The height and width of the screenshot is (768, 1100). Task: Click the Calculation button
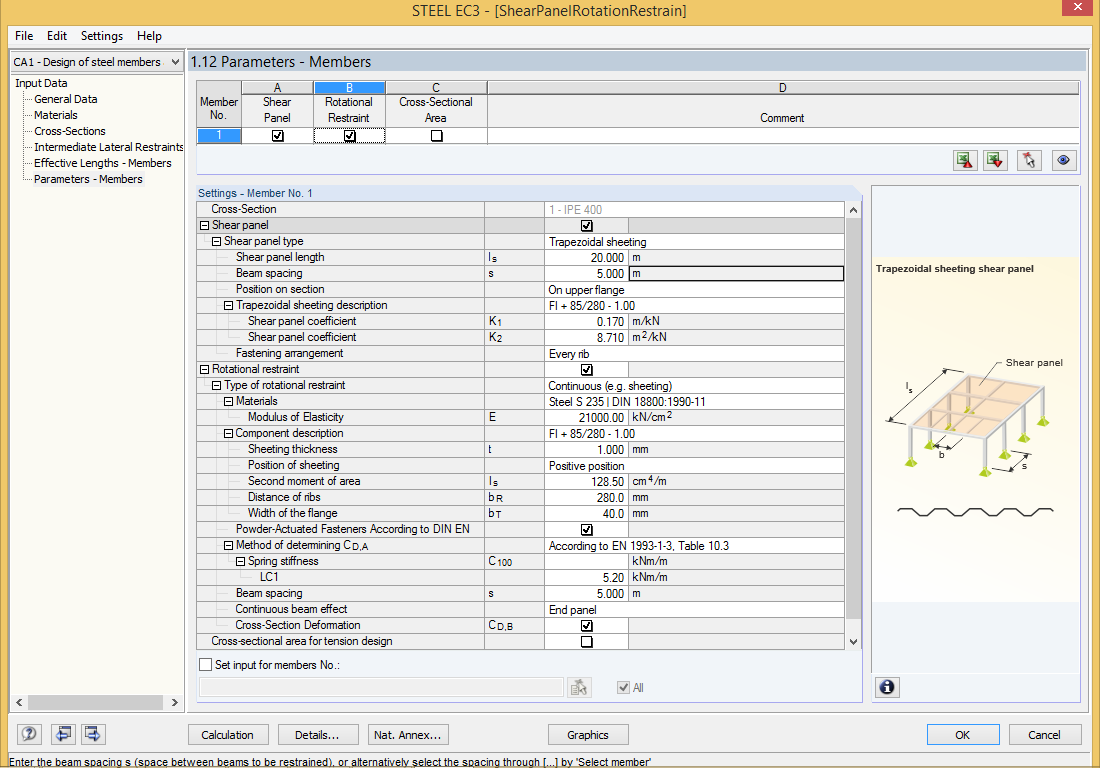click(228, 735)
